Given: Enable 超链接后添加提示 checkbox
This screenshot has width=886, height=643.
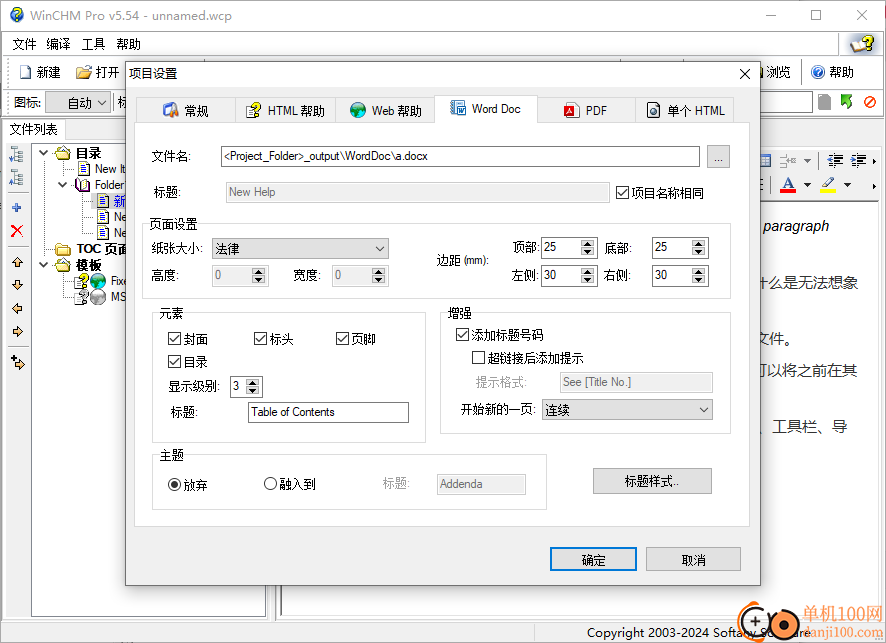Looking at the screenshot, I should pyautogui.click(x=478, y=358).
